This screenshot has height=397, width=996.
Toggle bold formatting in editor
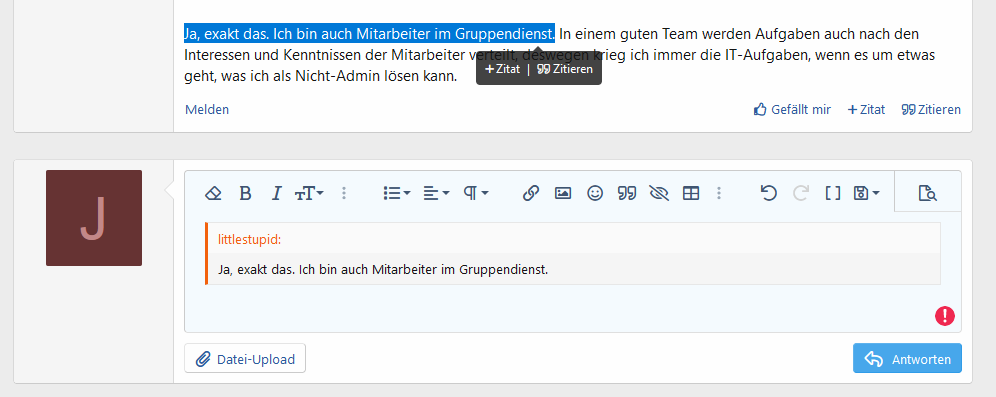(x=245, y=193)
